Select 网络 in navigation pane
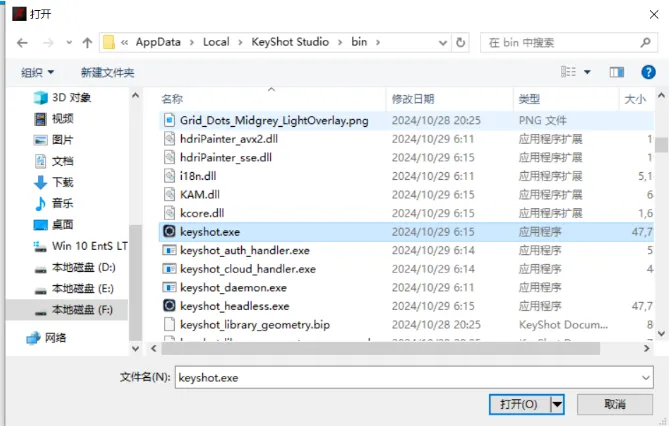This screenshot has width=669, height=426. click(46, 338)
